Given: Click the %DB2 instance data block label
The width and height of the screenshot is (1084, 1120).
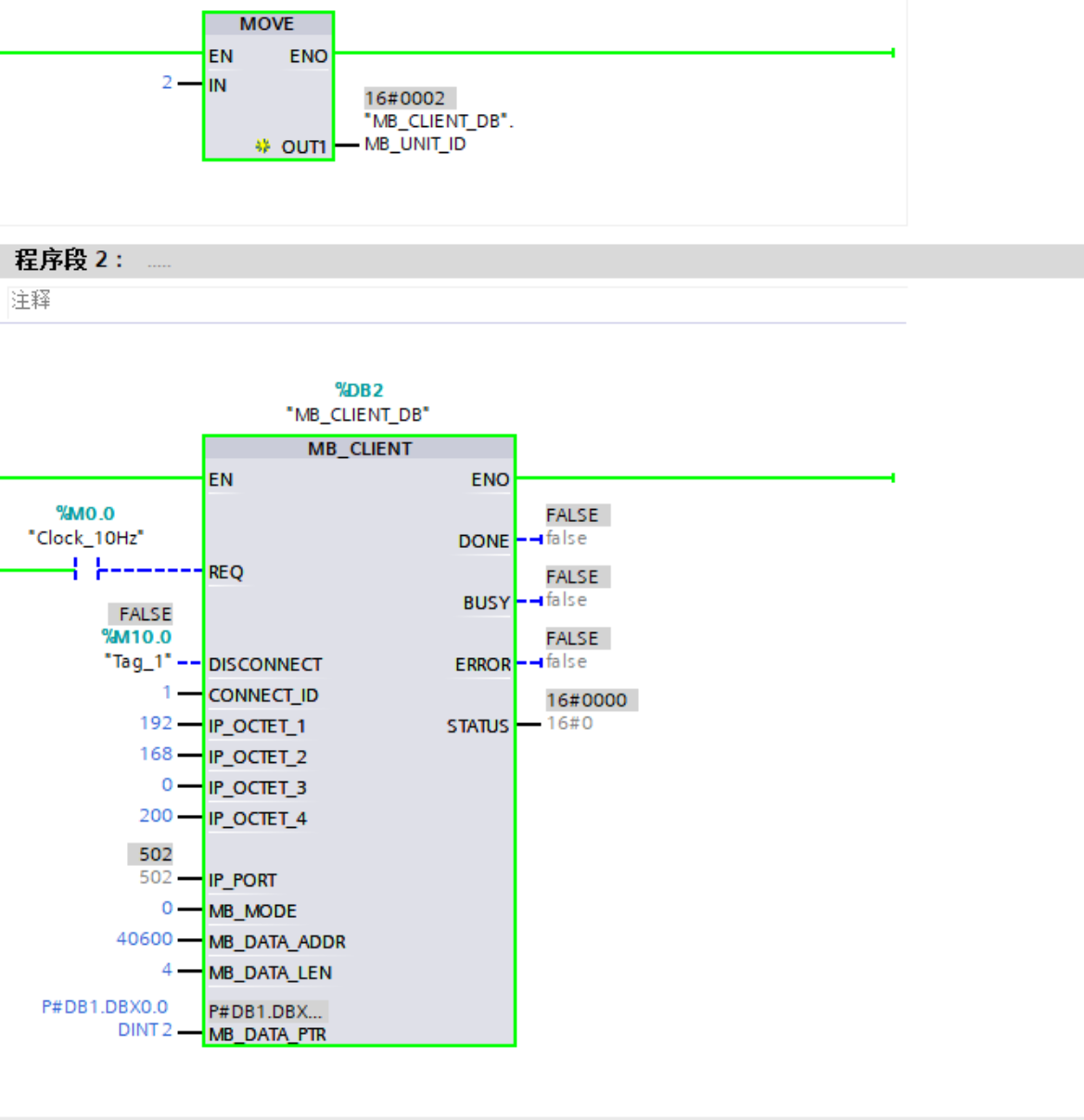Looking at the screenshot, I should [359, 390].
